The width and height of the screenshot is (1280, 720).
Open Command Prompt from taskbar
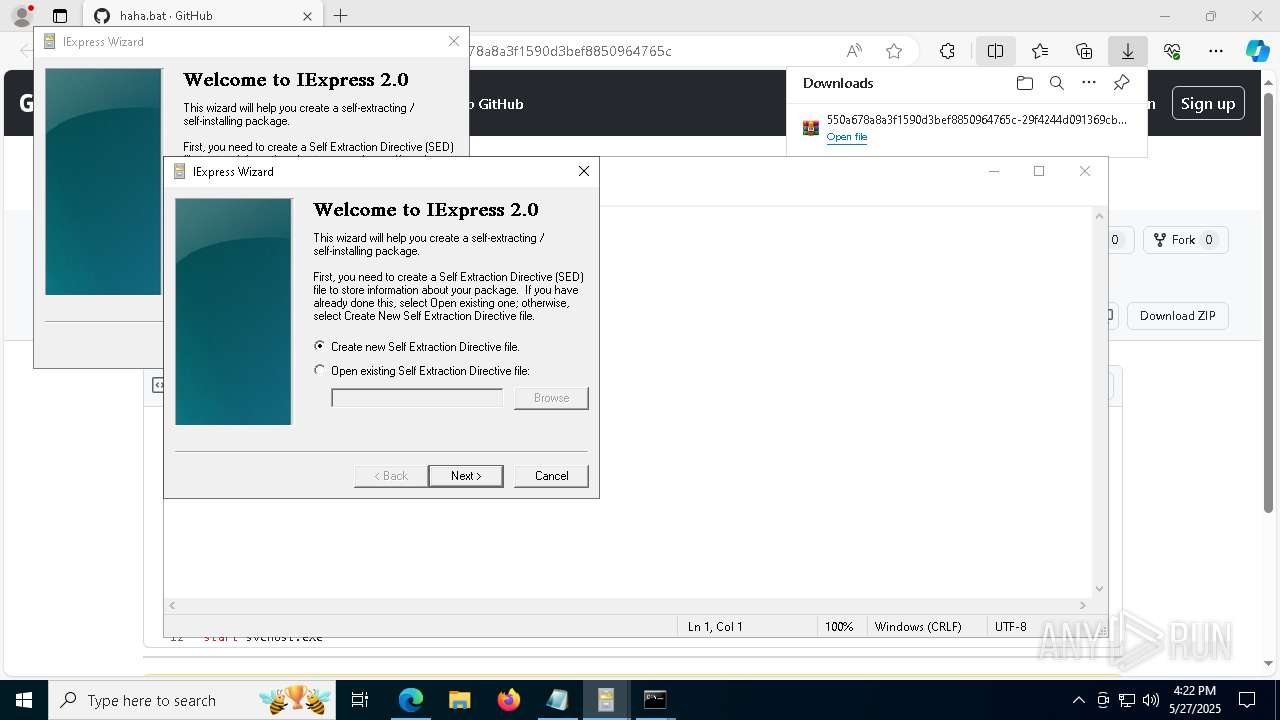[655, 700]
